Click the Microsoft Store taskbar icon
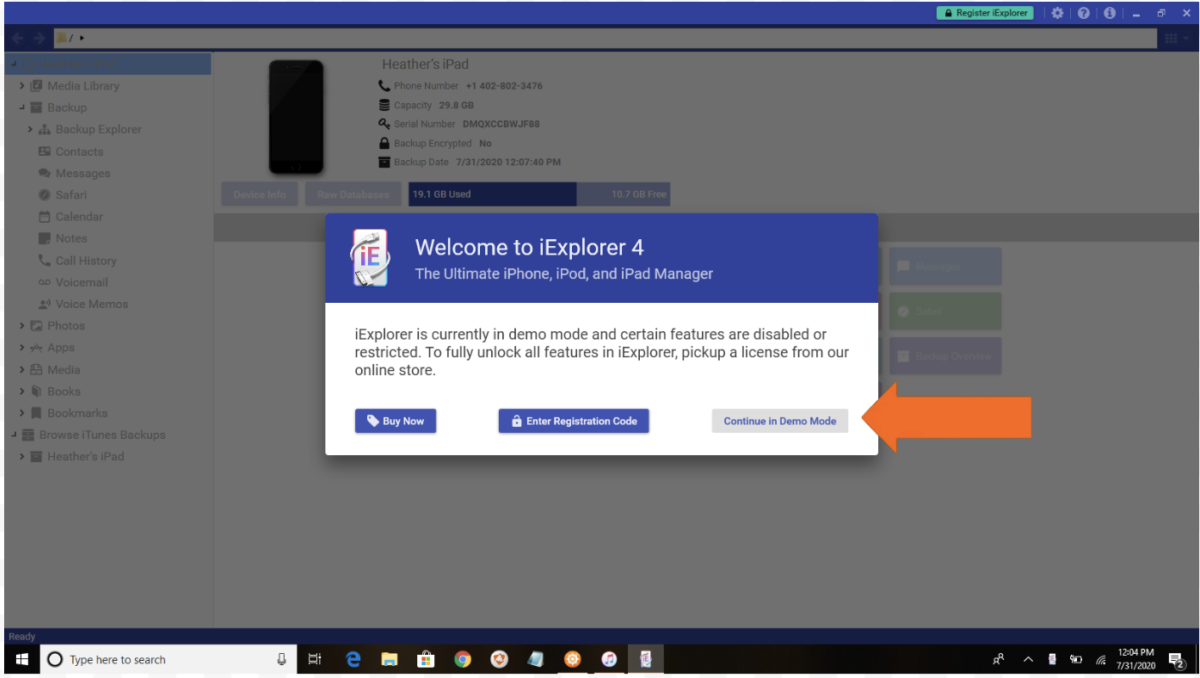1200x678 pixels. [x=426, y=659]
